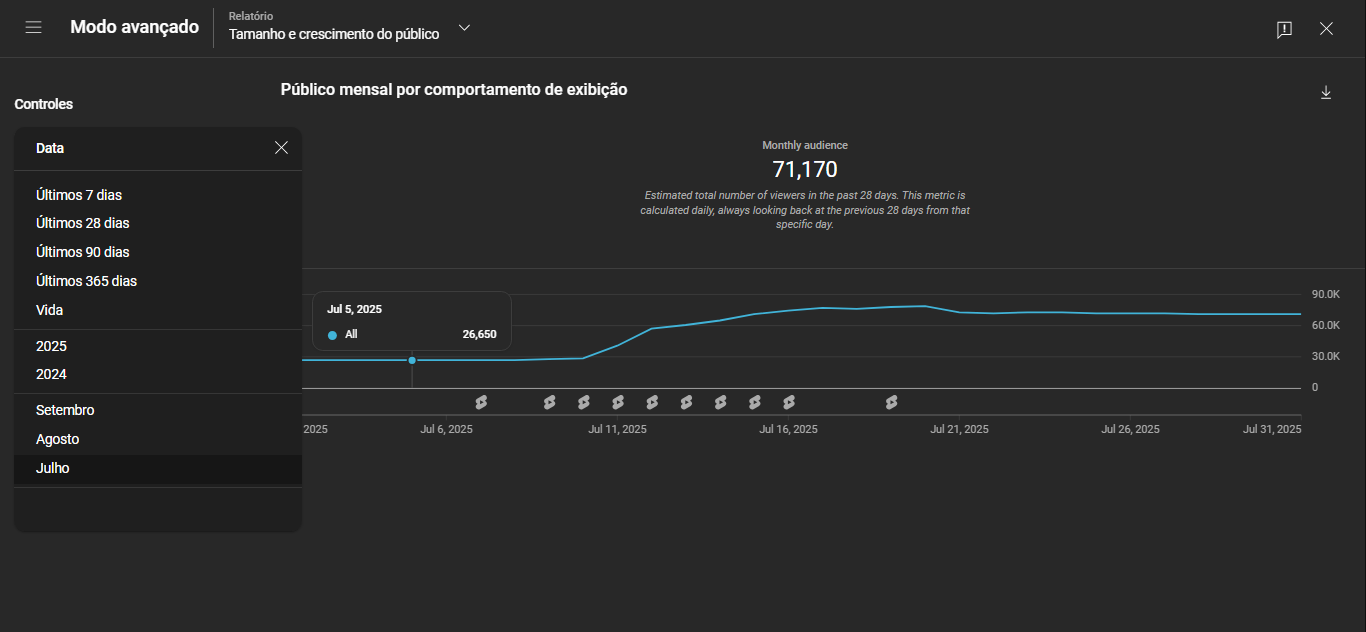Click the last Shorts marker near Jul 19

pyautogui.click(x=891, y=402)
